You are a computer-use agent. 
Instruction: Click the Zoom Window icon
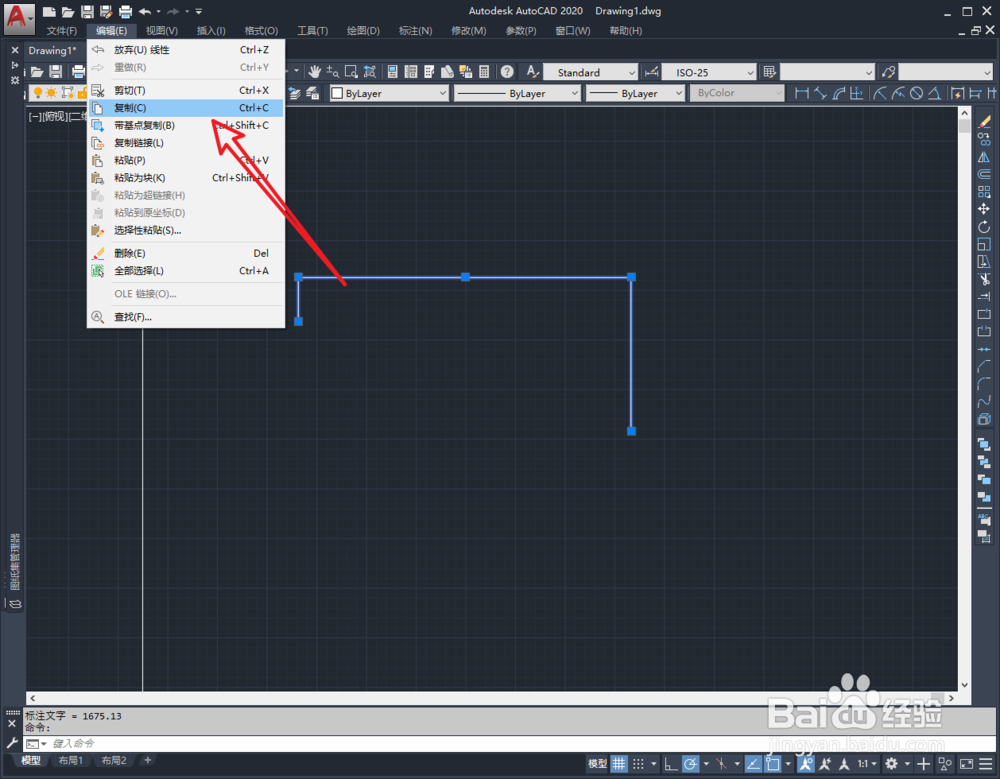click(351, 72)
